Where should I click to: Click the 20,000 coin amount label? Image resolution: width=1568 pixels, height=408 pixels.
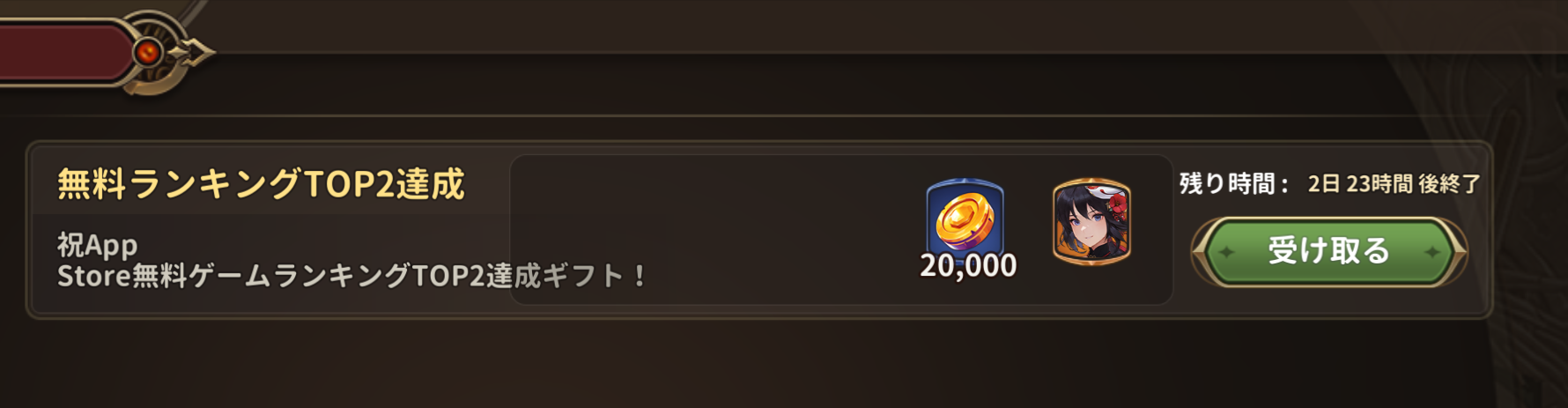[x=968, y=265]
